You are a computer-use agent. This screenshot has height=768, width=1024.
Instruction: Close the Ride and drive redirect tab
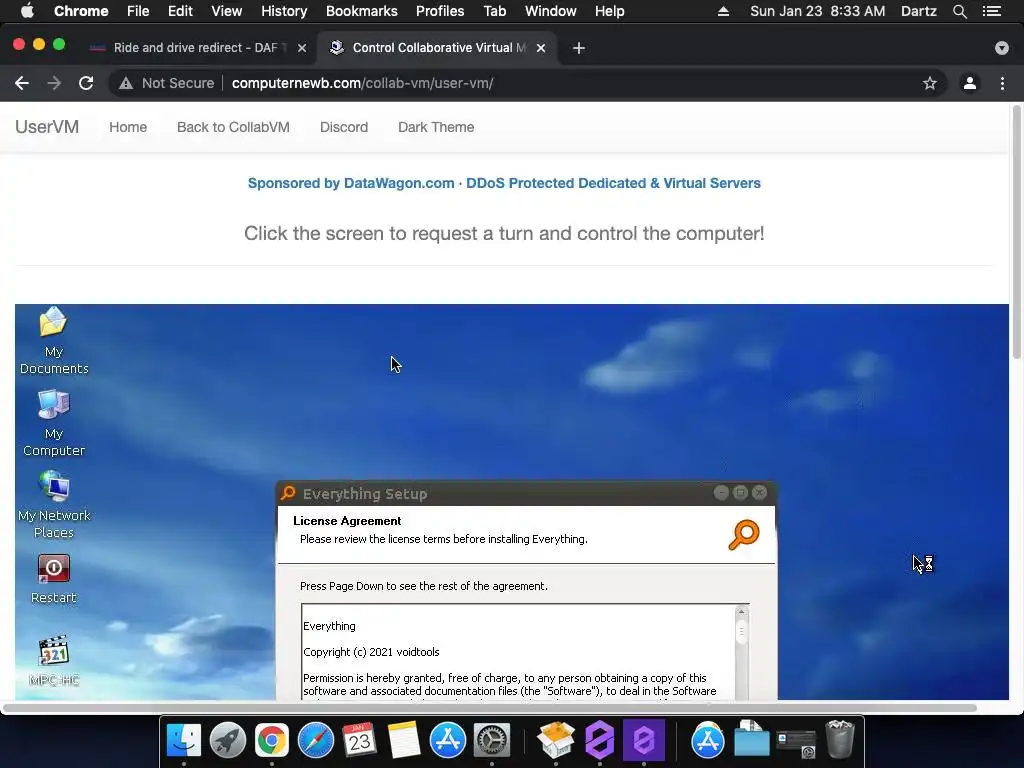click(x=302, y=48)
